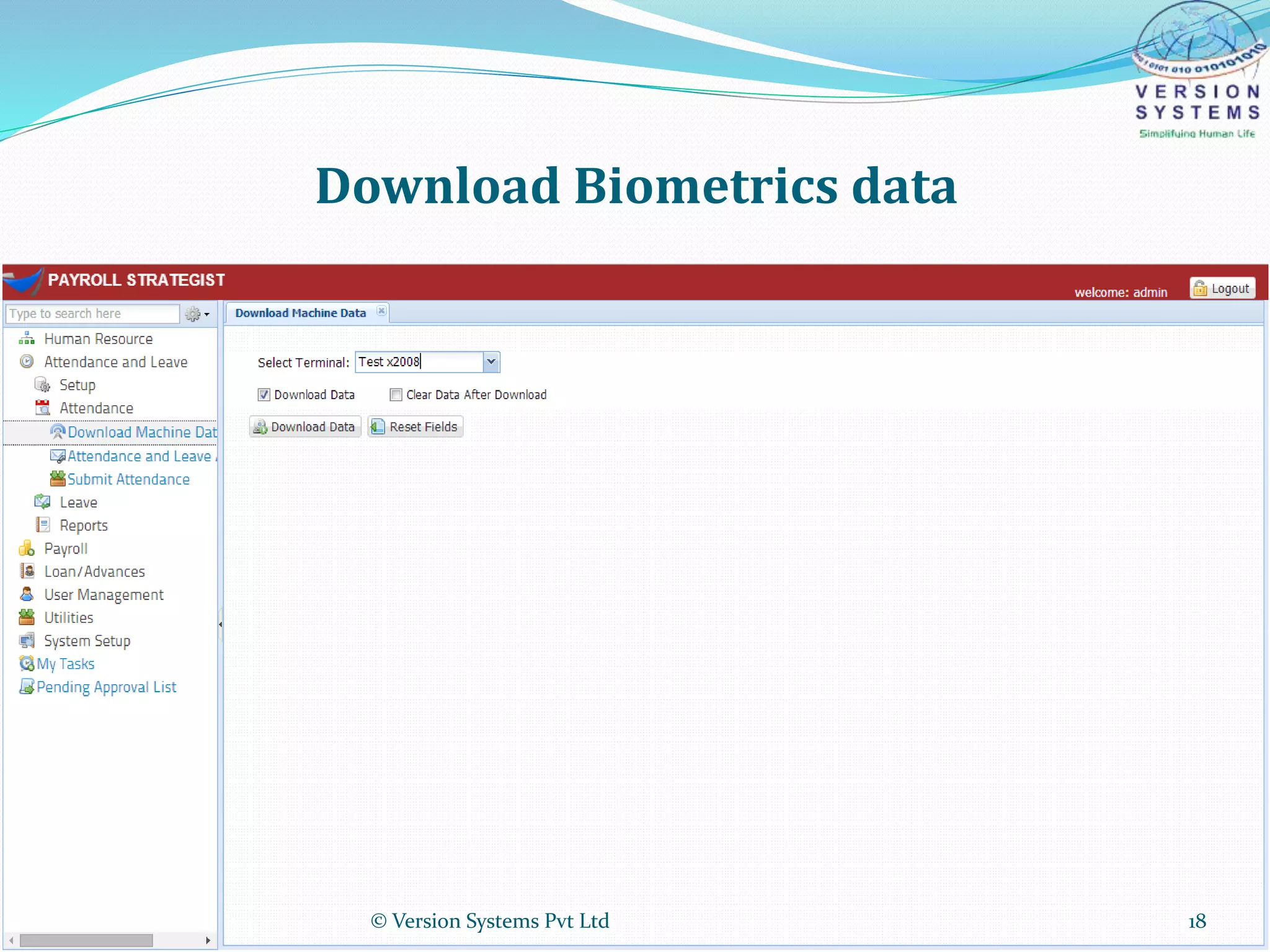Screen dimensions: 1270x952
Task: Click the sidebar scroll right arrow
Action: pos(208,940)
